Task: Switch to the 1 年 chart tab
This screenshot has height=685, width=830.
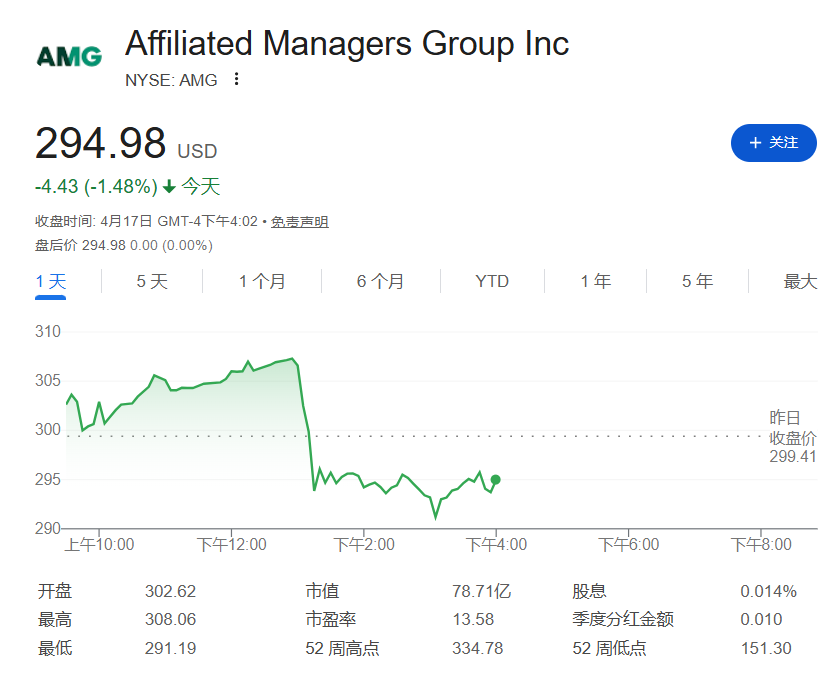Action: click(596, 281)
